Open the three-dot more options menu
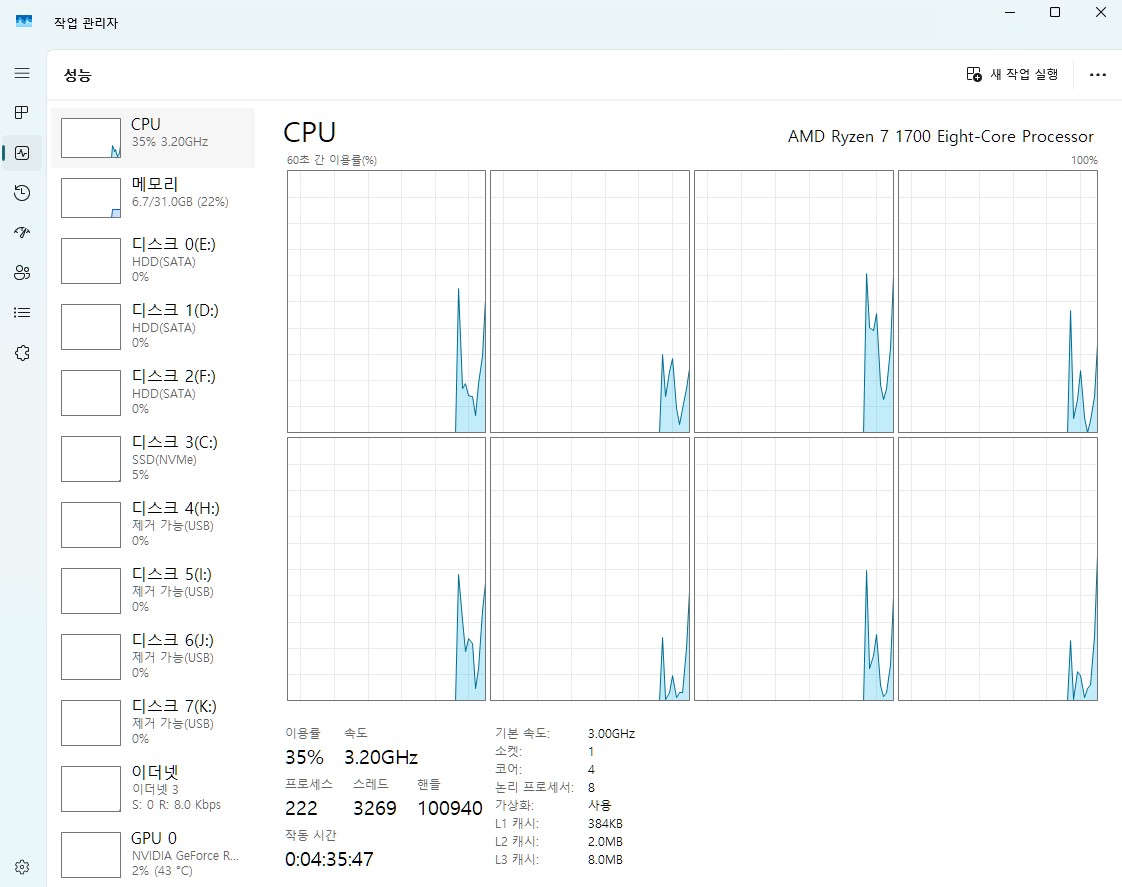Viewport: 1122px width, 887px height. click(1098, 74)
